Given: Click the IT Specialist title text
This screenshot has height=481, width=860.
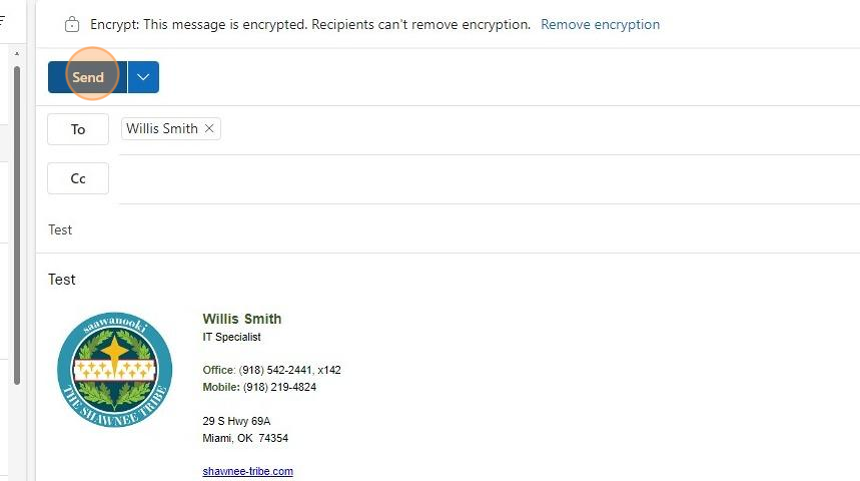Looking at the screenshot, I should tap(231, 338).
